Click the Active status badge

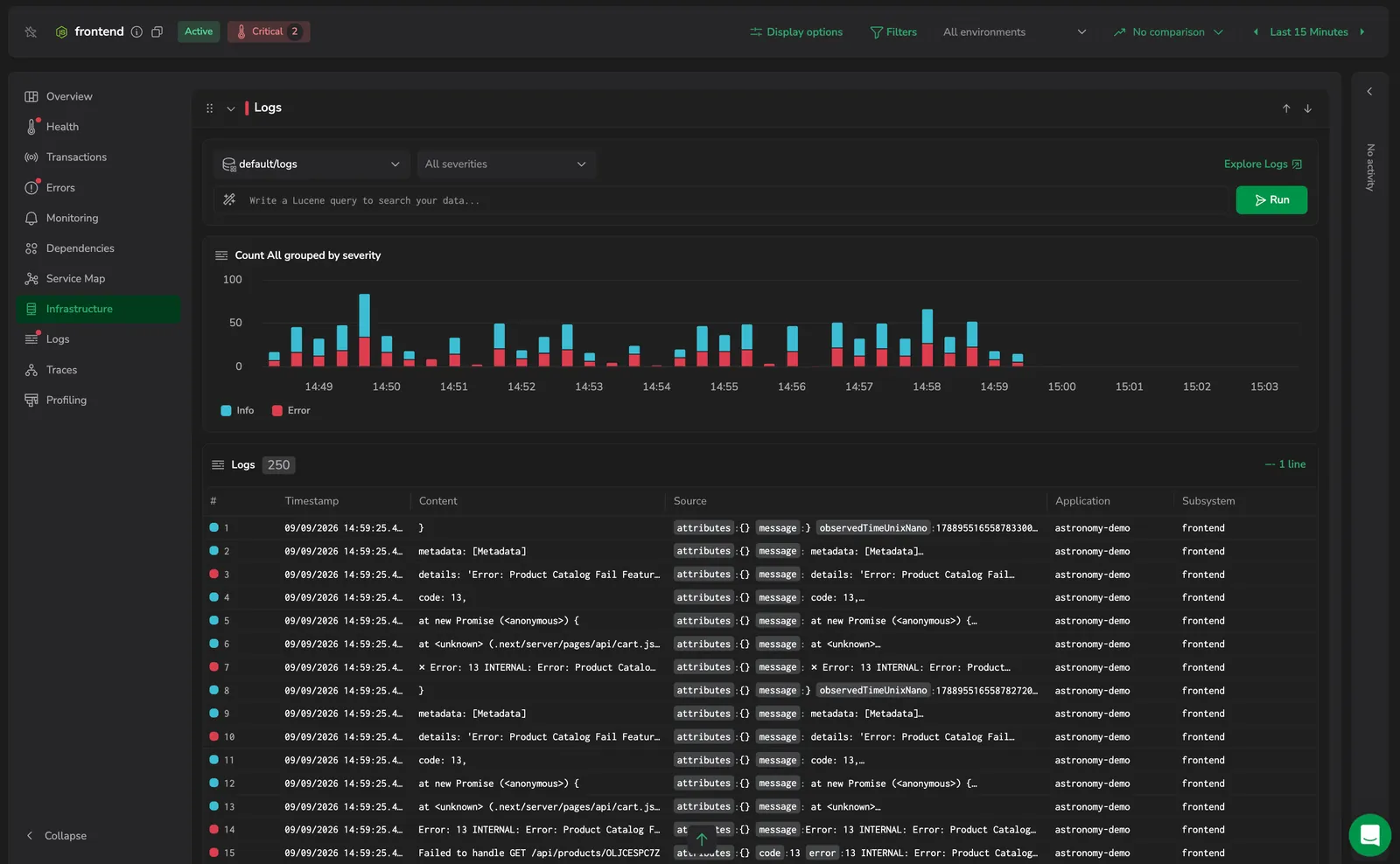pos(199,31)
